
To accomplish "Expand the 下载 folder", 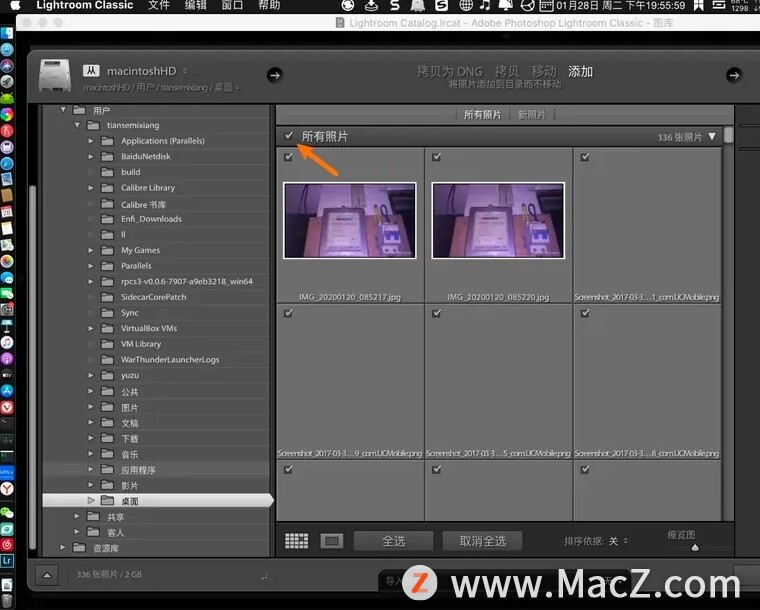I will point(91,438).
